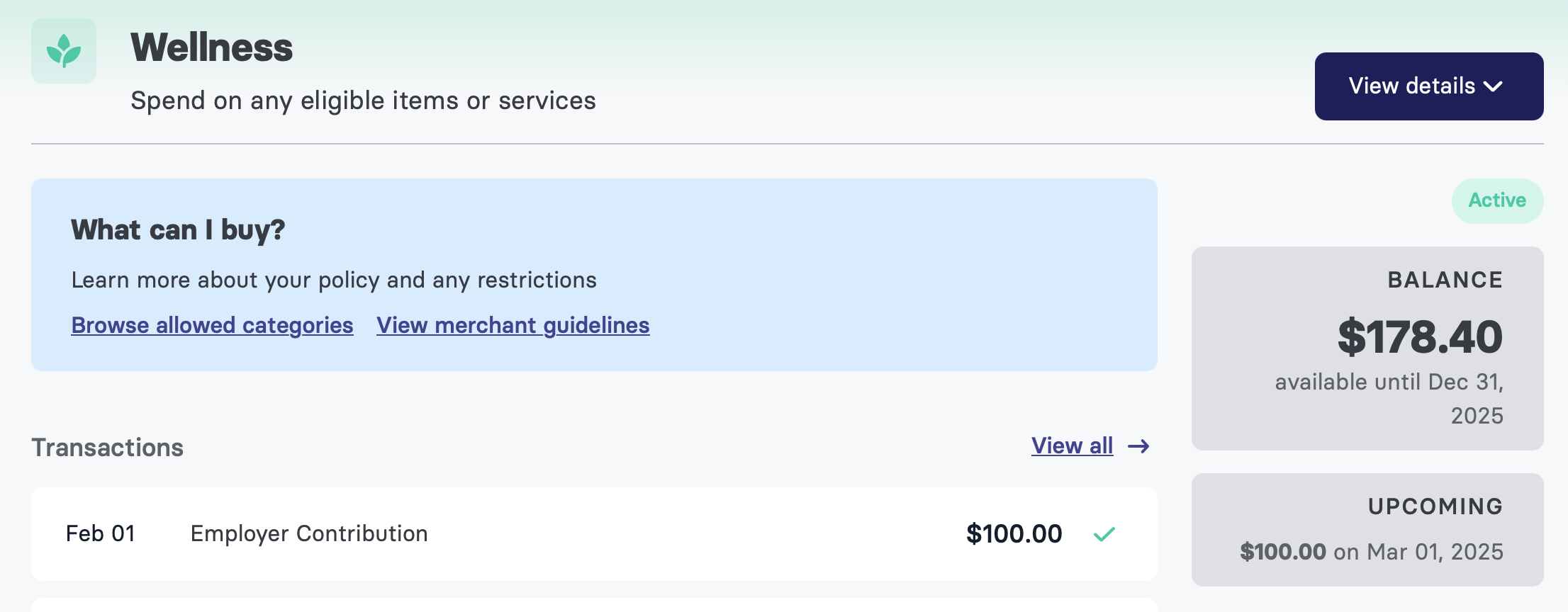Click the Learn more about your policy text
Image resolution: width=1568 pixels, height=612 pixels.
coord(334,280)
